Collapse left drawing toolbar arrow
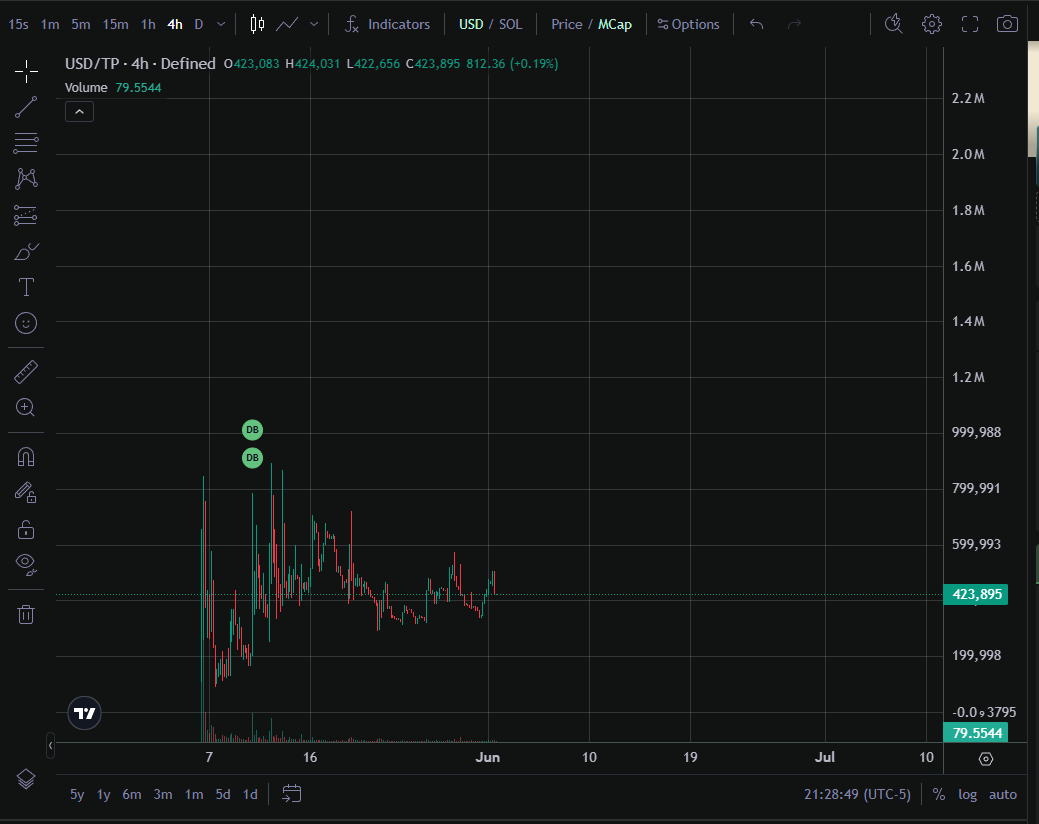This screenshot has width=1039, height=824. 50,746
